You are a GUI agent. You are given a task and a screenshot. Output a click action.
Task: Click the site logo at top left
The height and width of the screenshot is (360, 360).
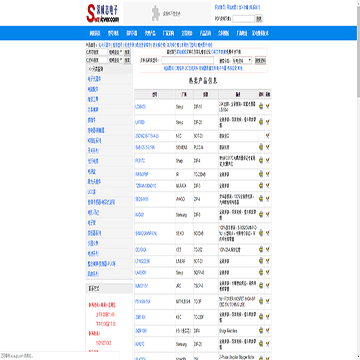click(103, 13)
